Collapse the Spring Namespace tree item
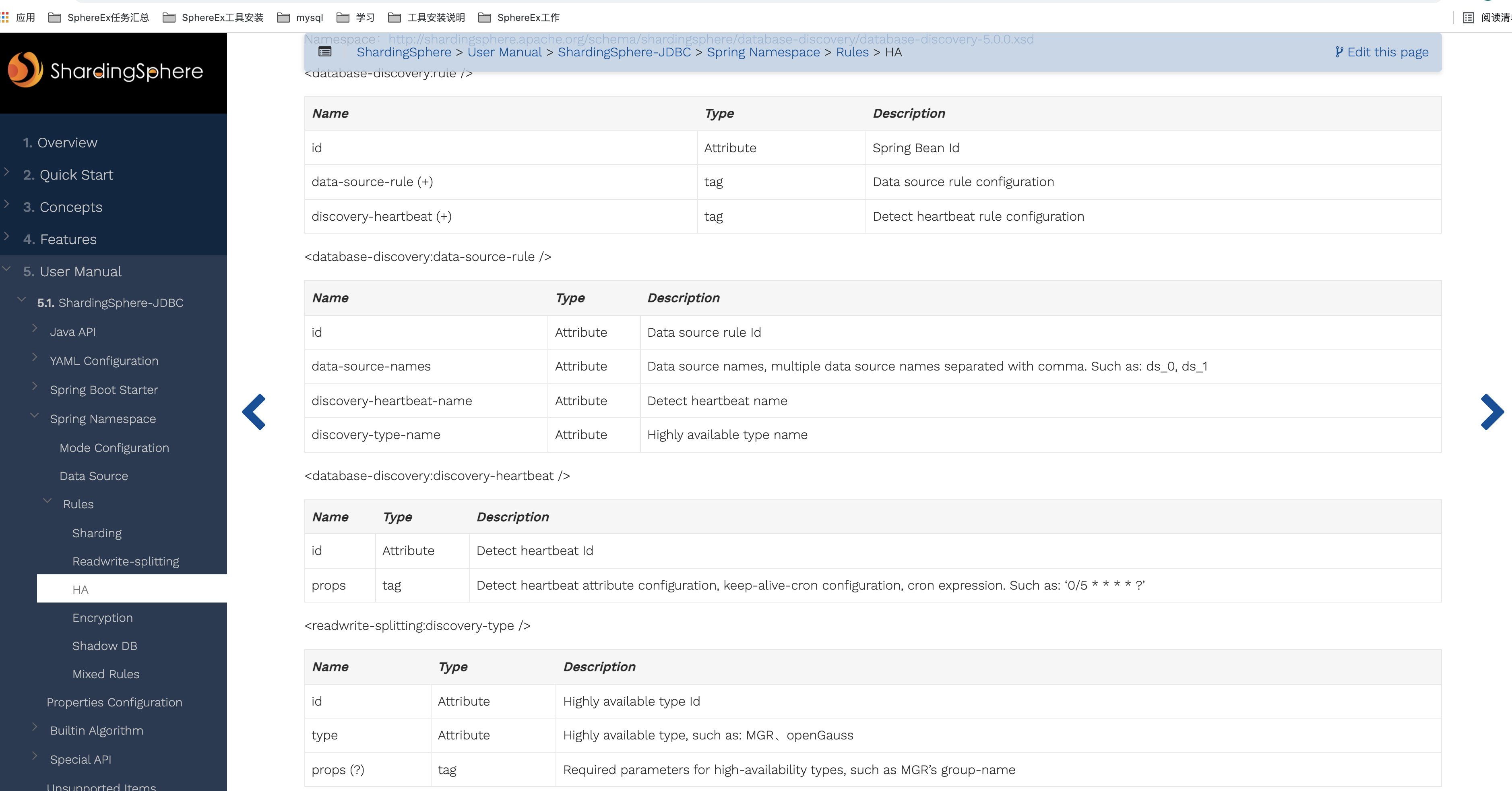The height and width of the screenshot is (791, 1512). click(35, 416)
